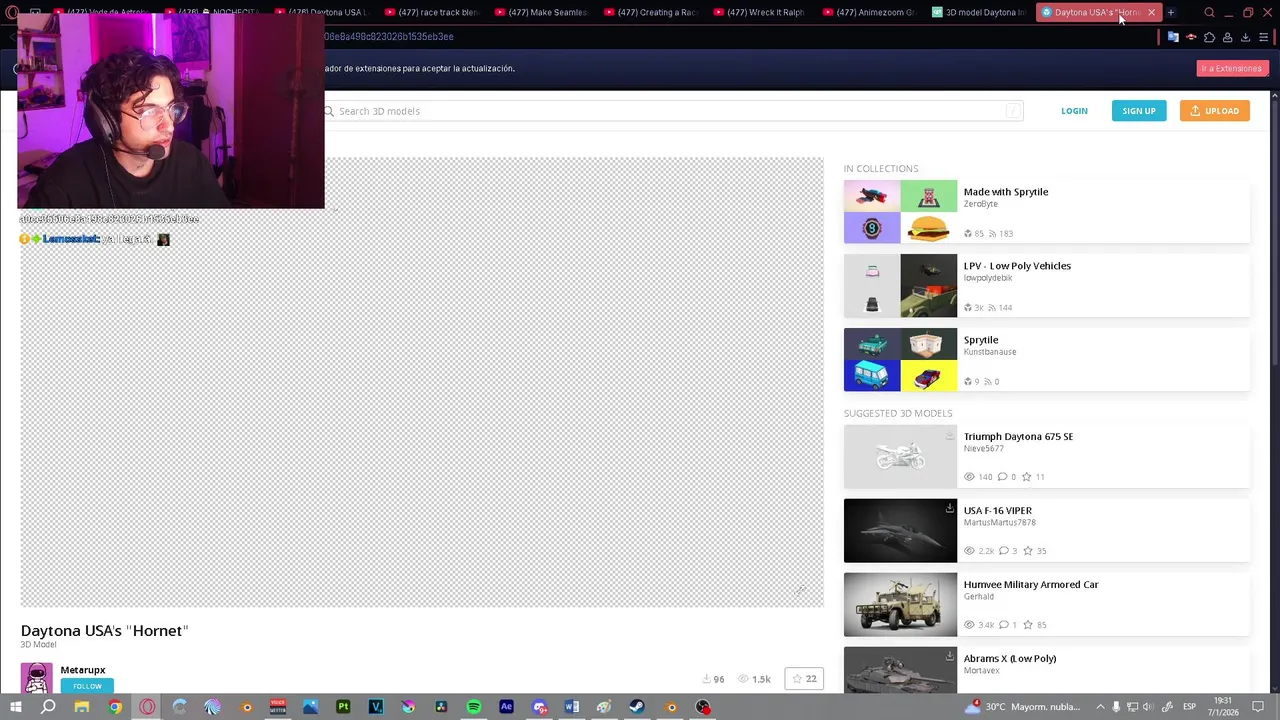Open Adobe After Effects from the taskbar
The height and width of the screenshot is (720, 1280).
(x=506, y=707)
